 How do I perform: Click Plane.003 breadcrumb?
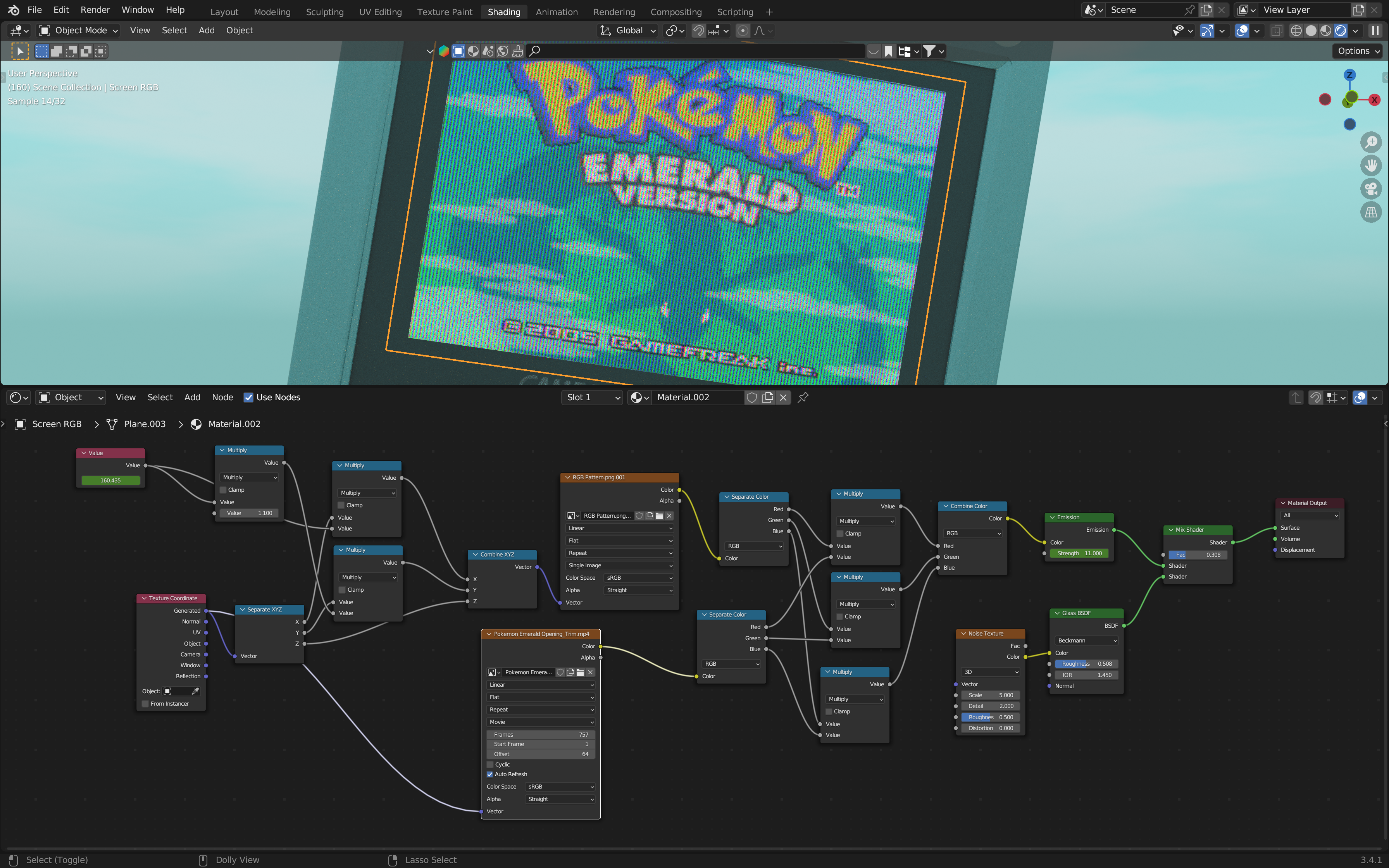pyautogui.click(x=145, y=424)
